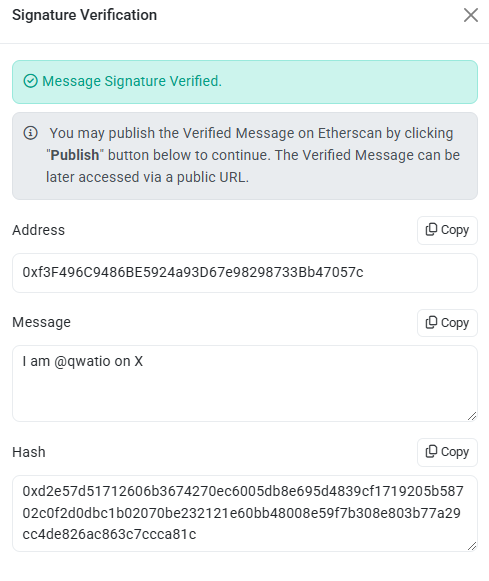Click the Message textarea resize handle
This screenshot has width=489, height=581.
point(472,416)
